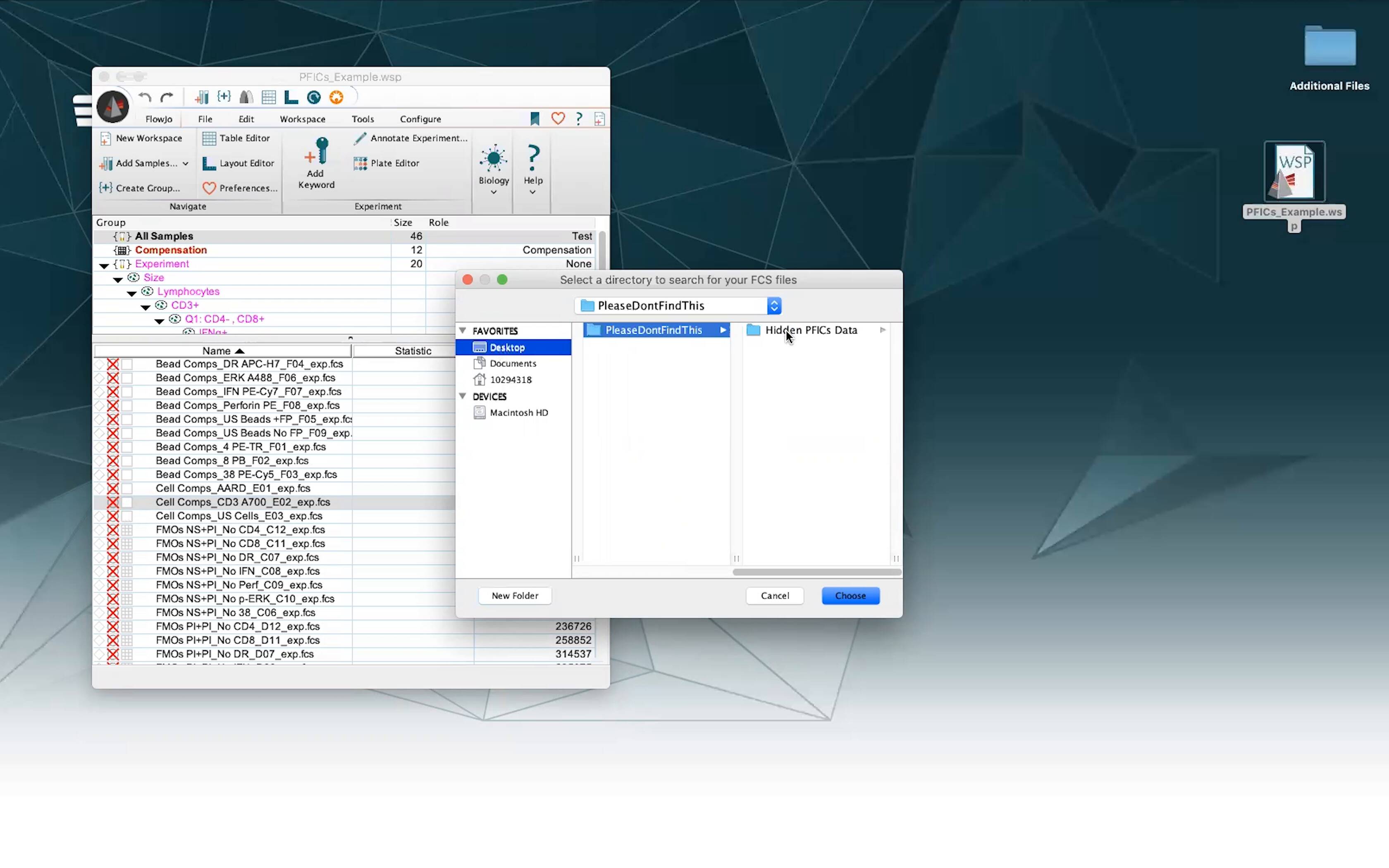Viewport: 1389px width, 868px height.
Task: Open the Add Samples dropdown arrow
Action: 185,164
